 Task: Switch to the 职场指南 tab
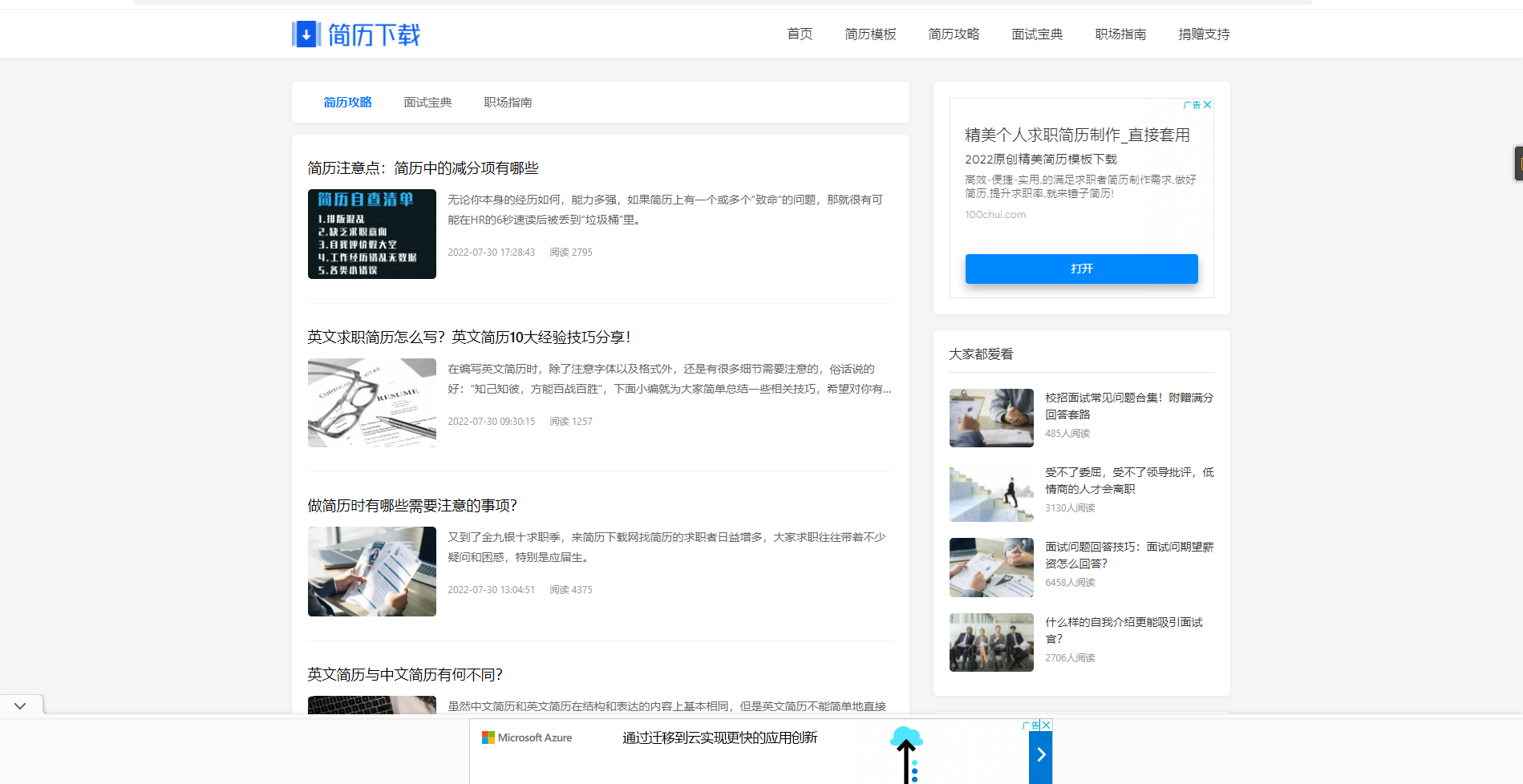(x=507, y=102)
